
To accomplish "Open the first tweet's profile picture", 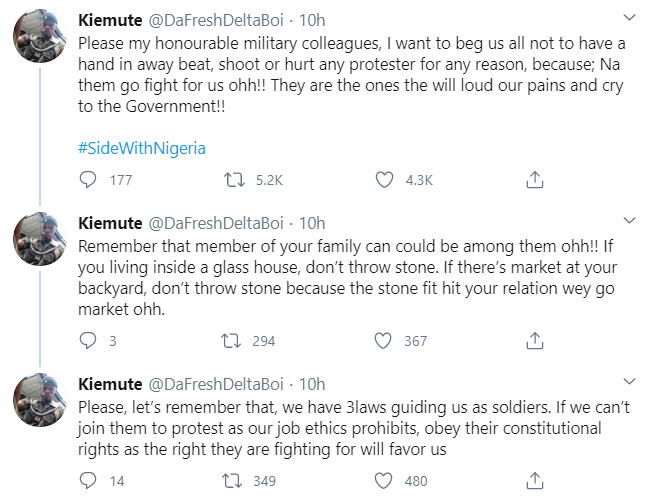I will pos(39,43).
